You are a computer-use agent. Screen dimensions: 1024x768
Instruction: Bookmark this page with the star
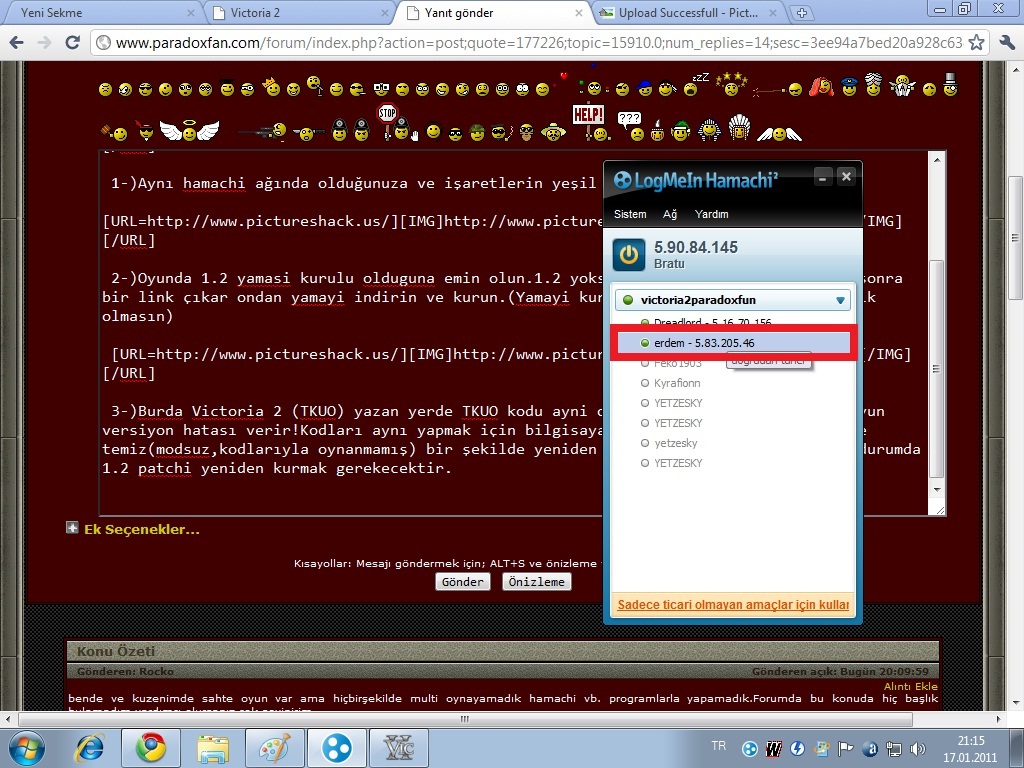pos(976,42)
